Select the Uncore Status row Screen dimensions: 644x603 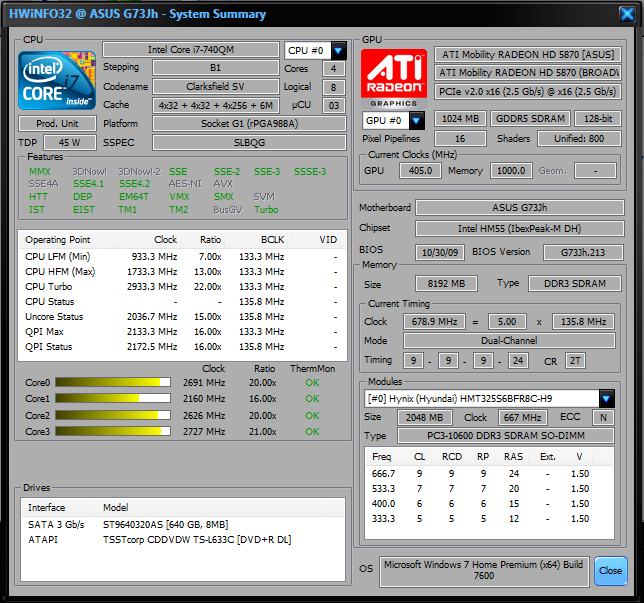coord(182,317)
